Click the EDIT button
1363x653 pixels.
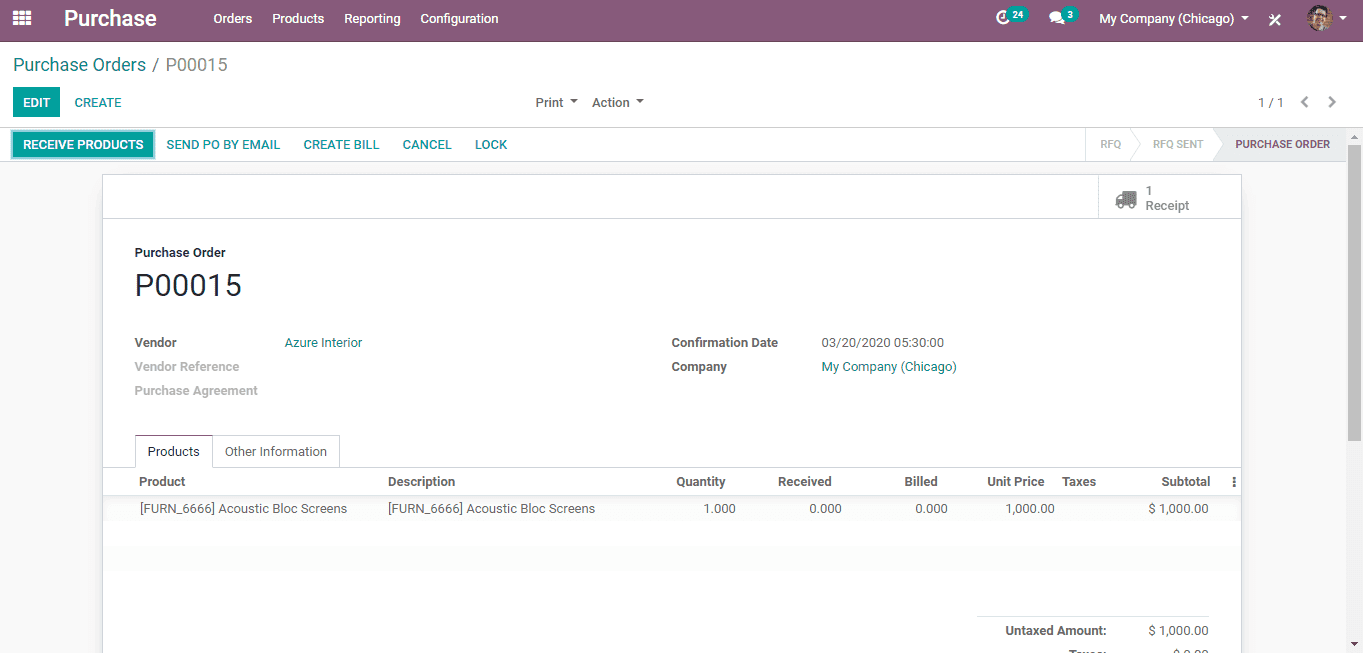tap(36, 102)
